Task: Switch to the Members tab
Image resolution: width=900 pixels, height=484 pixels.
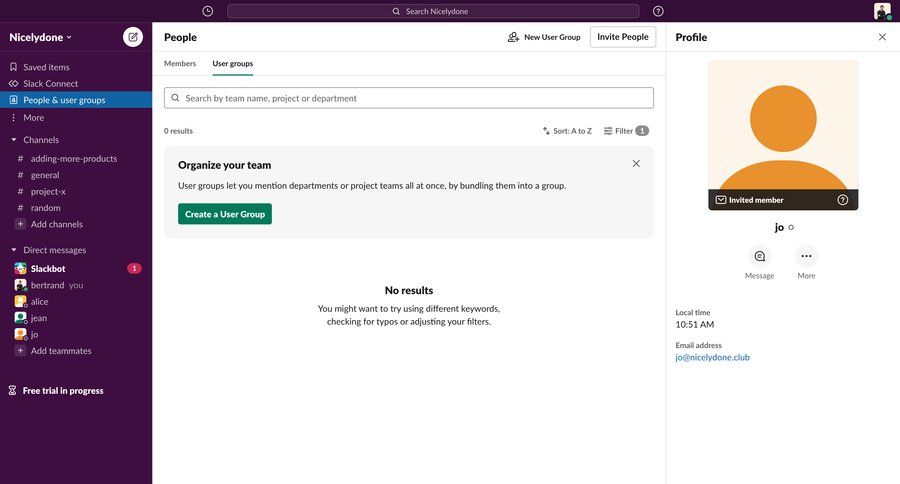Action: pyautogui.click(x=180, y=64)
